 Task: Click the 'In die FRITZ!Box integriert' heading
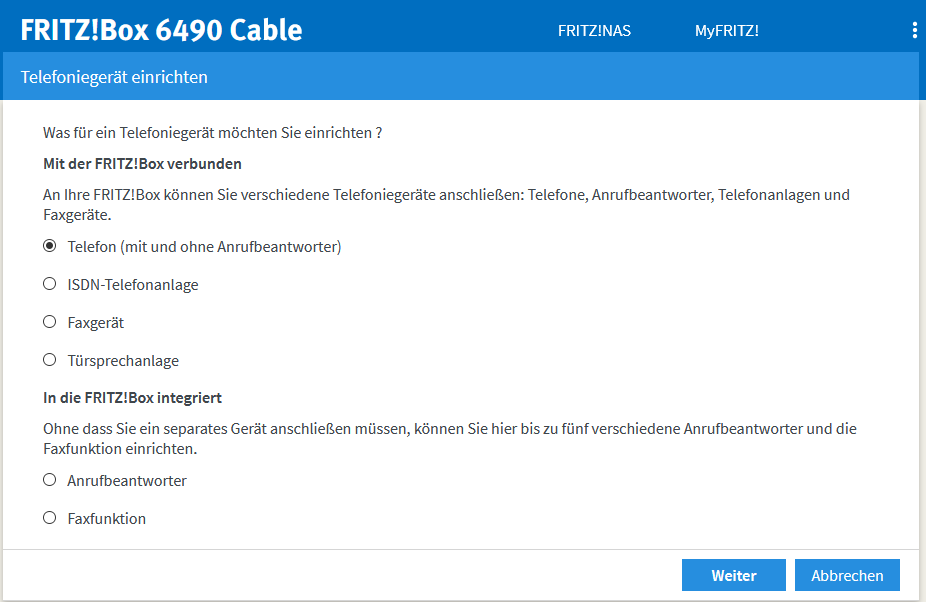pos(132,398)
